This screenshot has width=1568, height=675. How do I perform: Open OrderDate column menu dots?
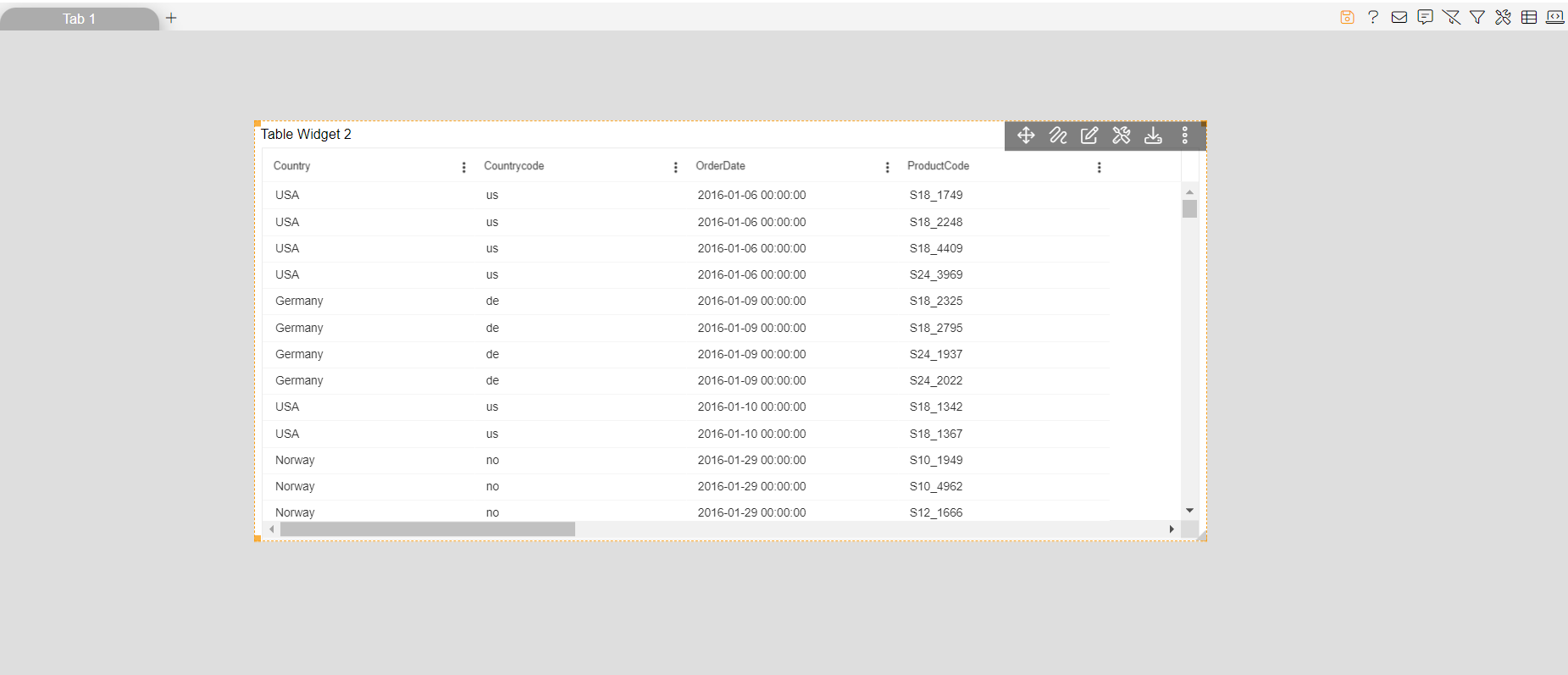pyautogui.click(x=887, y=168)
